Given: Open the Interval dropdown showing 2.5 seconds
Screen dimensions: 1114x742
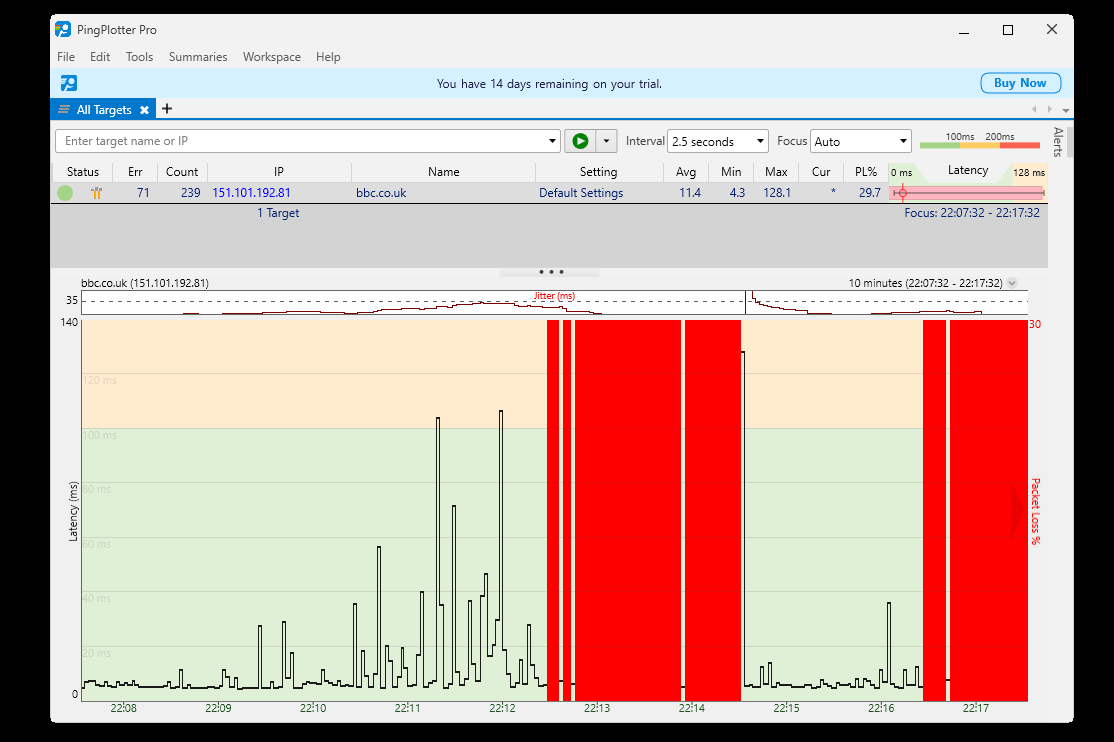Looking at the screenshot, I should [718, 141].
